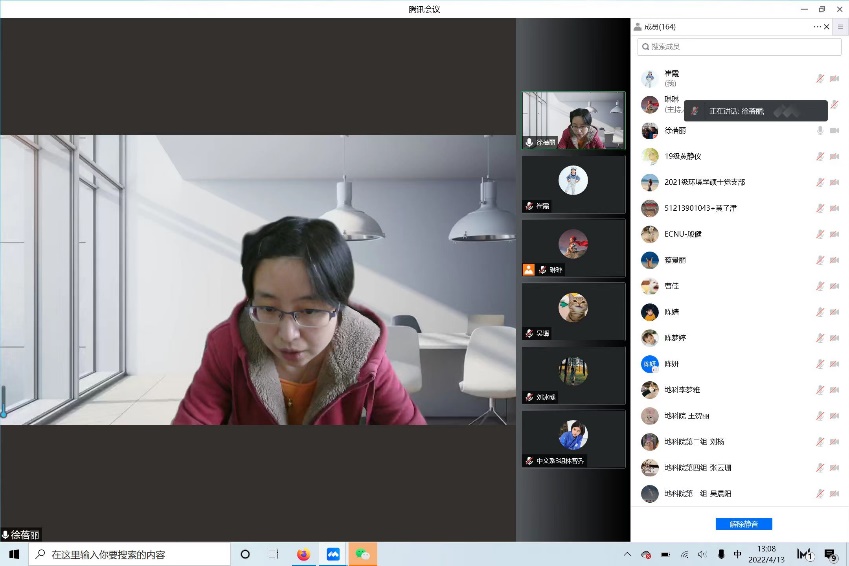Select the speaker's video thumbnail at top of strip
The width and height of the screenshot is (849, 566).
pos(573,121)
